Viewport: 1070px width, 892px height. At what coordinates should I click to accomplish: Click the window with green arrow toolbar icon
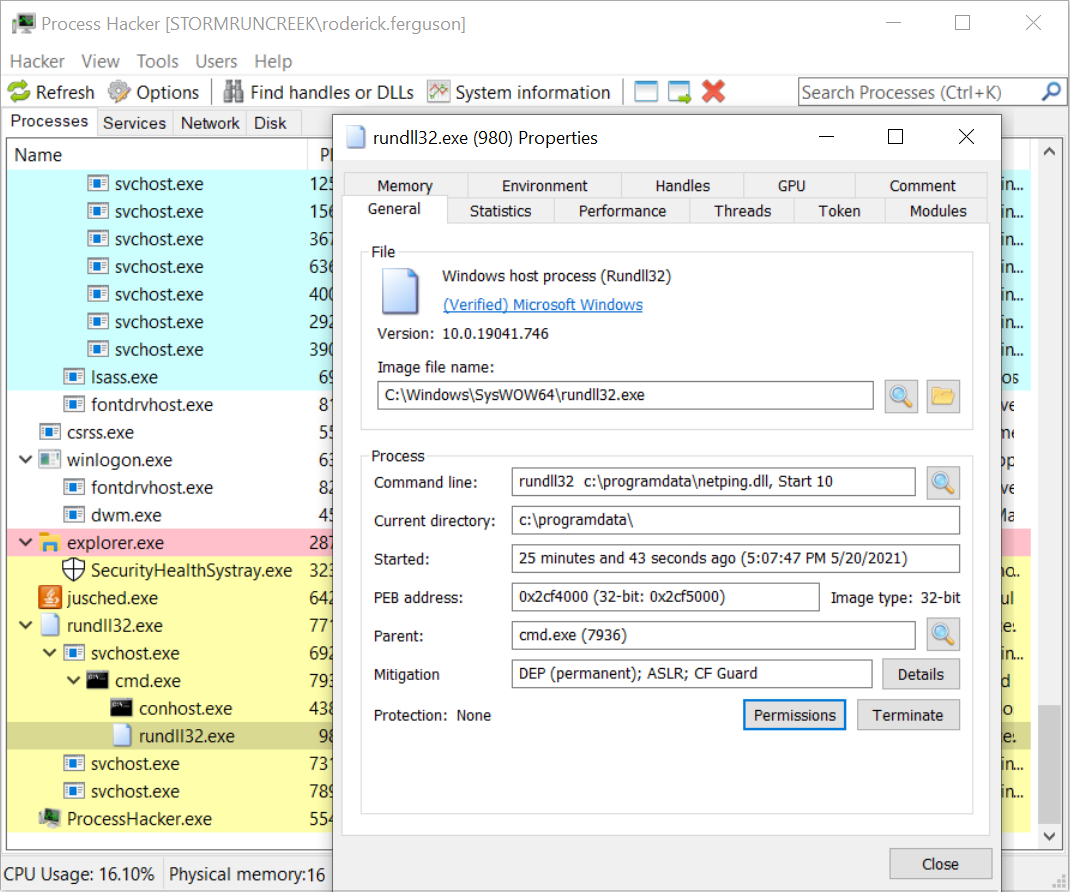tap(680, 91)
